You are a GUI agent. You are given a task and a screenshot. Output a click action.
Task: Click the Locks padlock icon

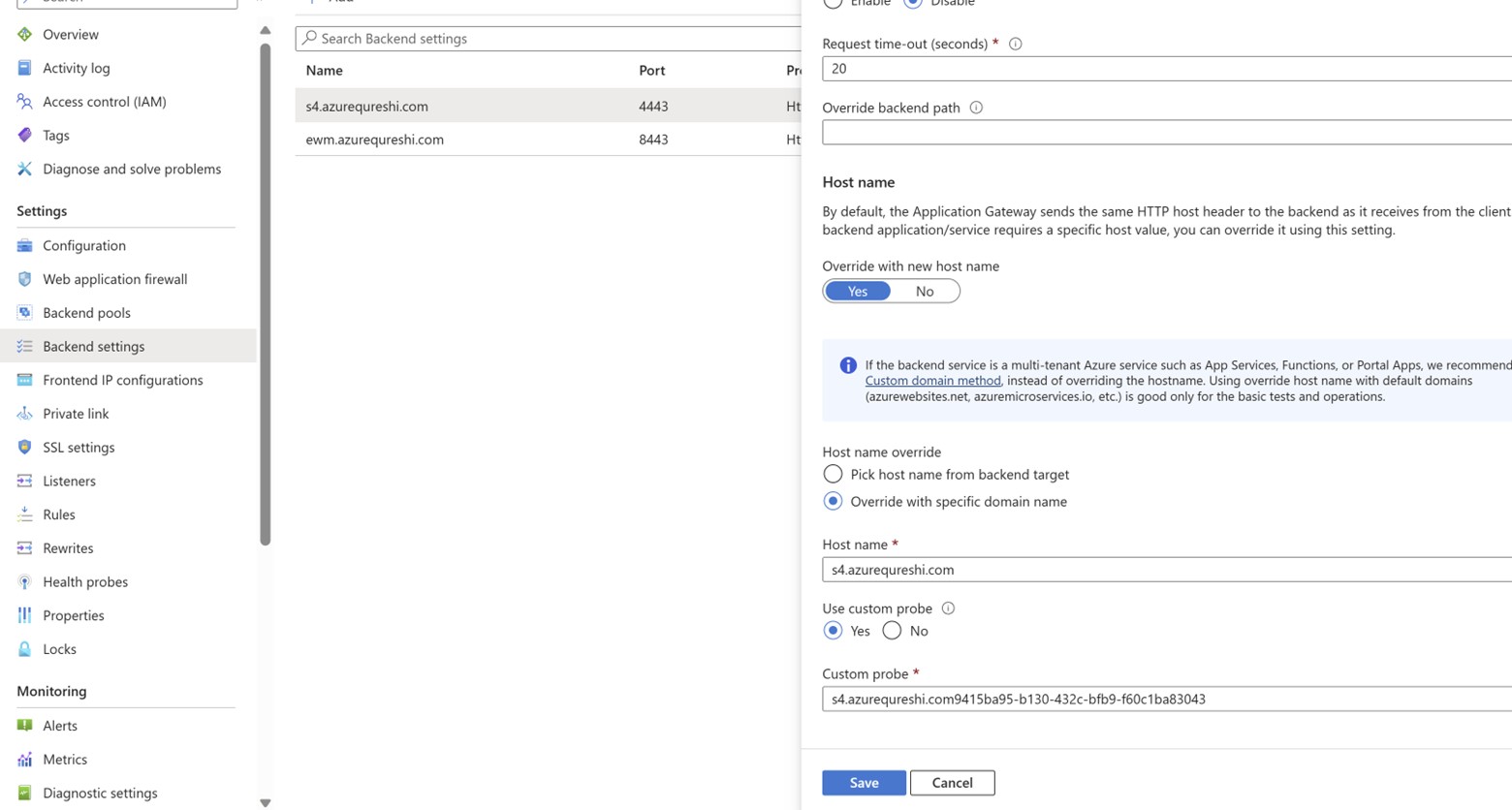(24, 649)
